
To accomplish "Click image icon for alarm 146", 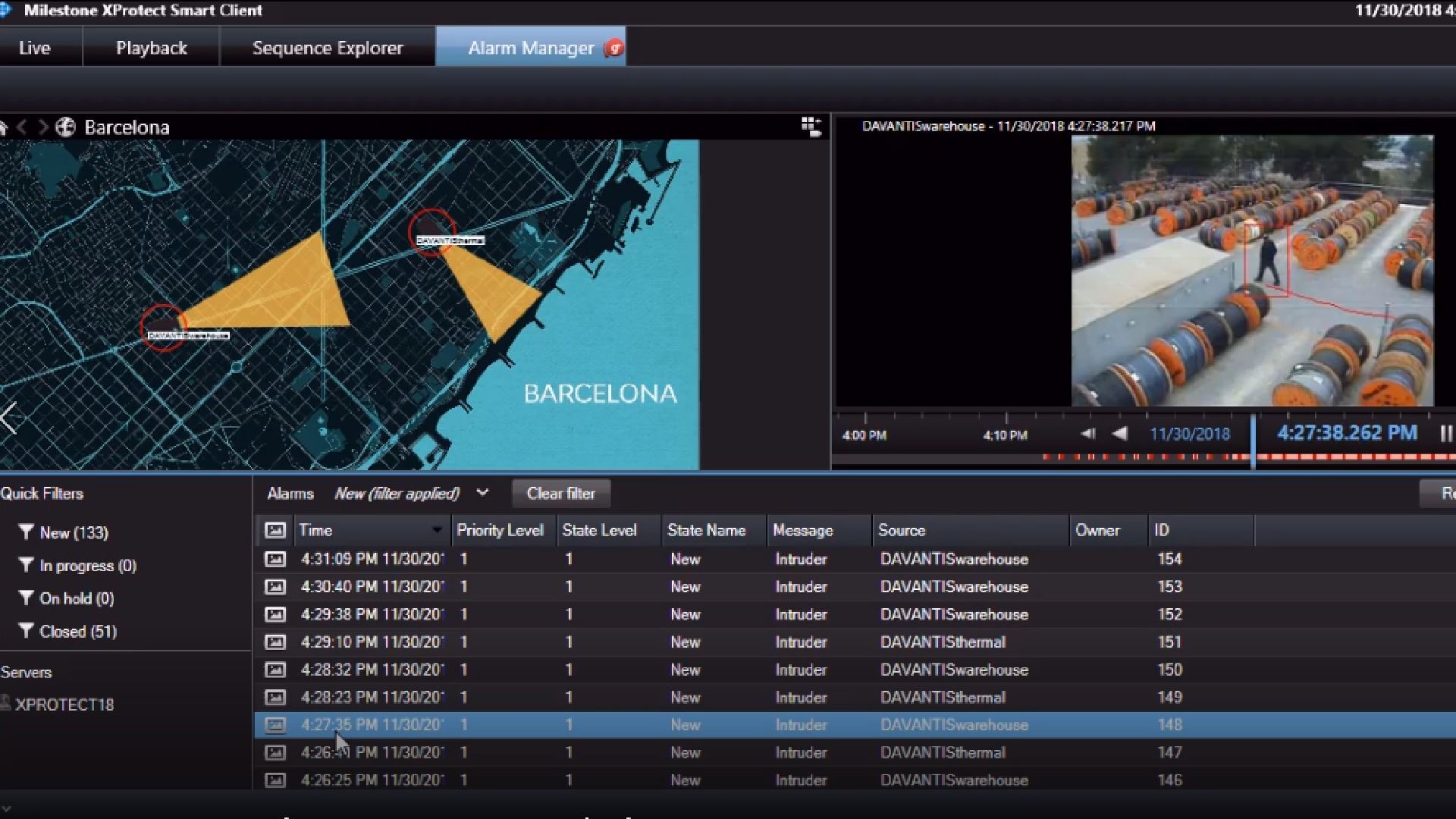I will coord(275,780).
